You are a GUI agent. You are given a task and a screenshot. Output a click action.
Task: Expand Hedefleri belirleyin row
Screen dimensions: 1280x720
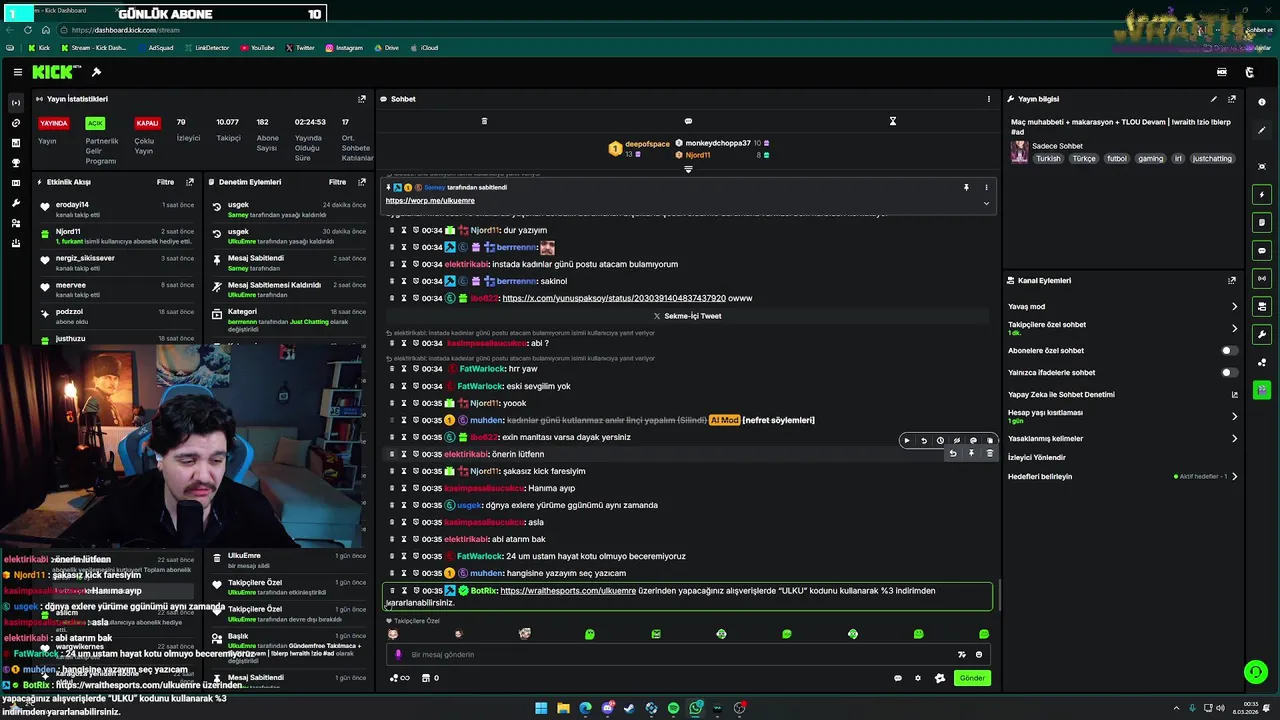point(1234,477)
